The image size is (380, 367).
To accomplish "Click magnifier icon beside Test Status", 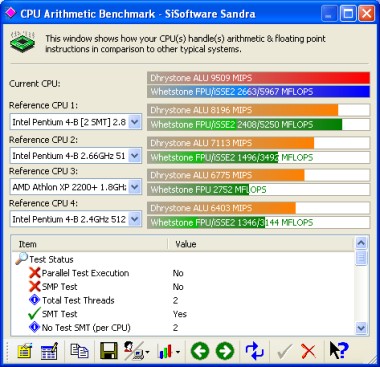I will pos(21,259).
